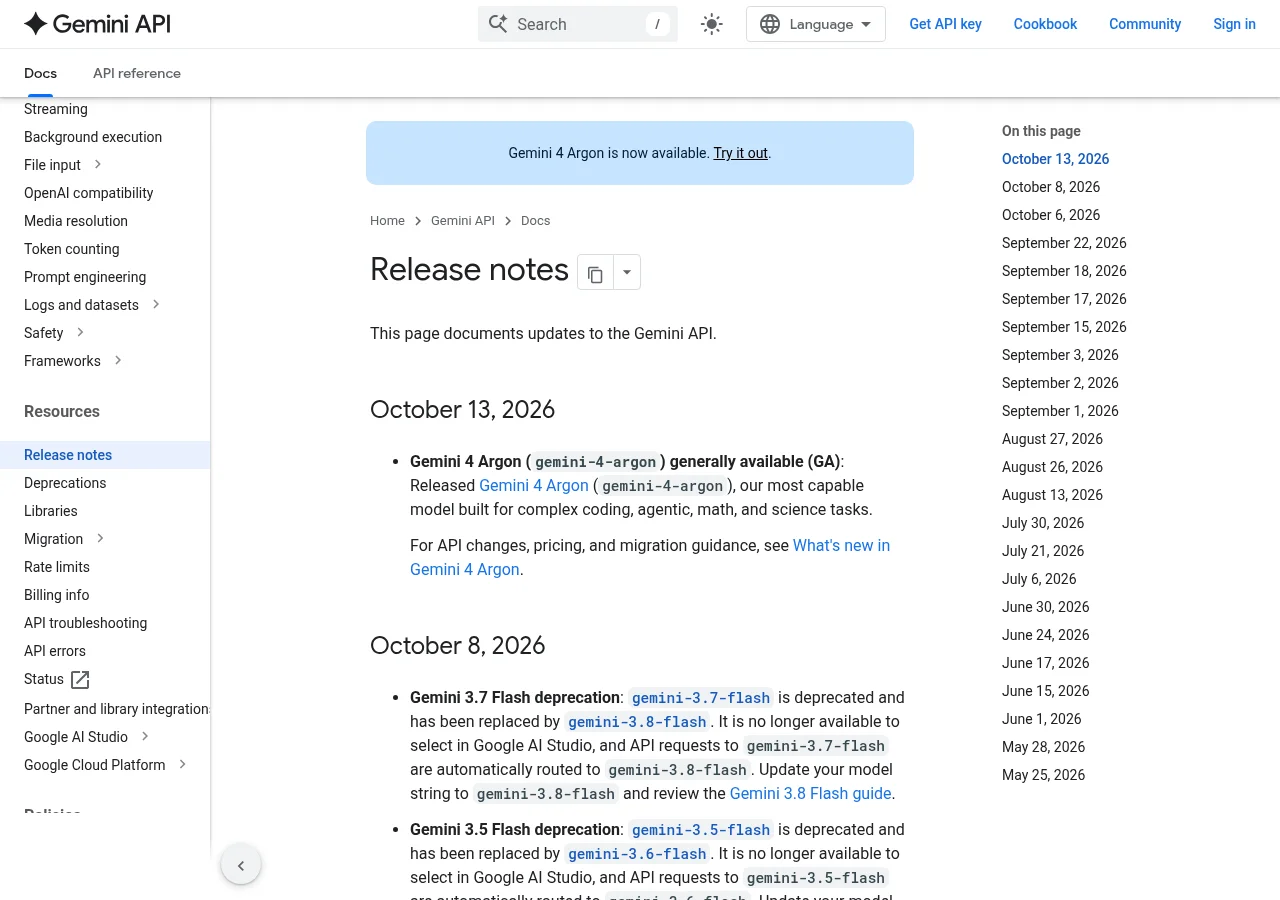Open the dropdown arrow next to copy page

627,273
